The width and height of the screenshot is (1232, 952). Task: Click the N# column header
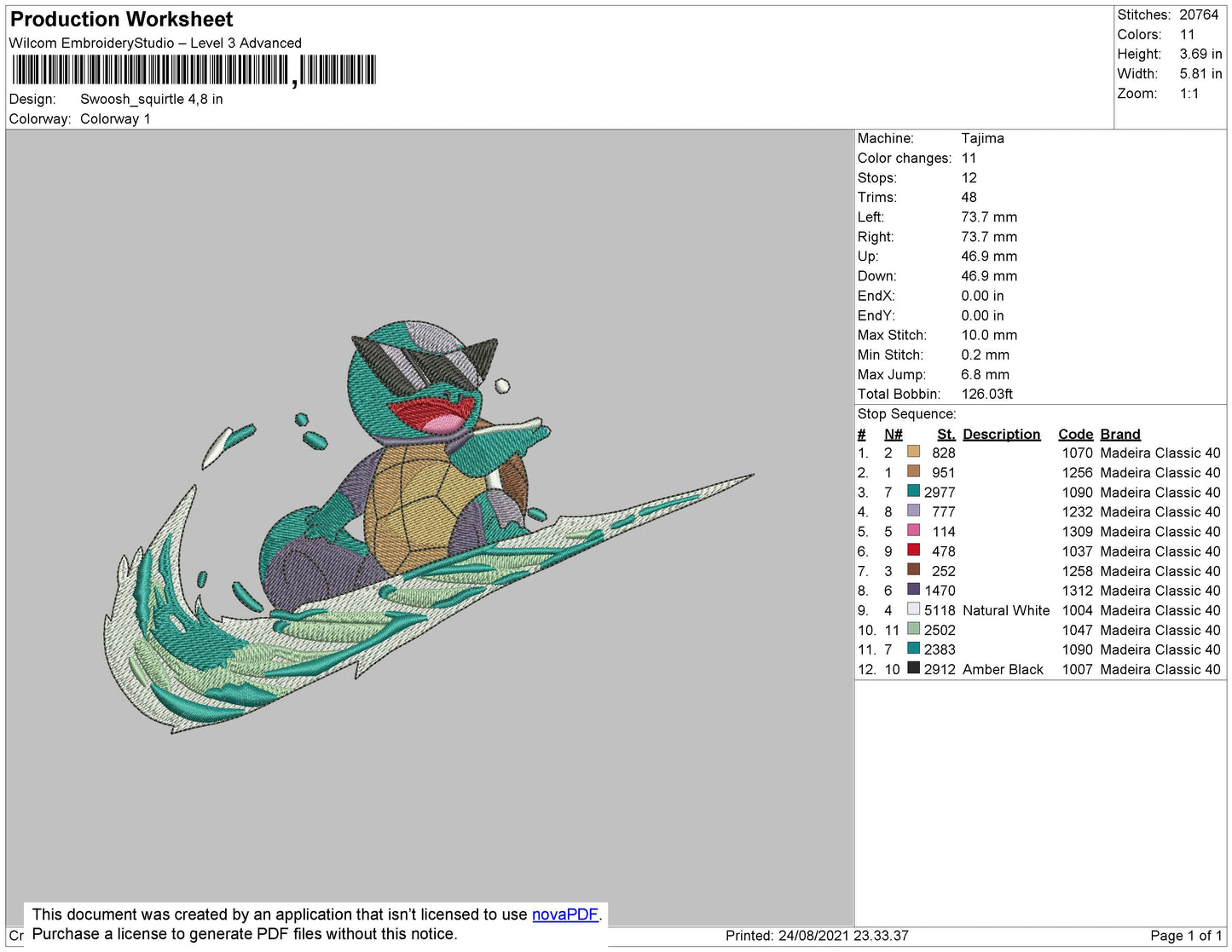click(893, 434)
